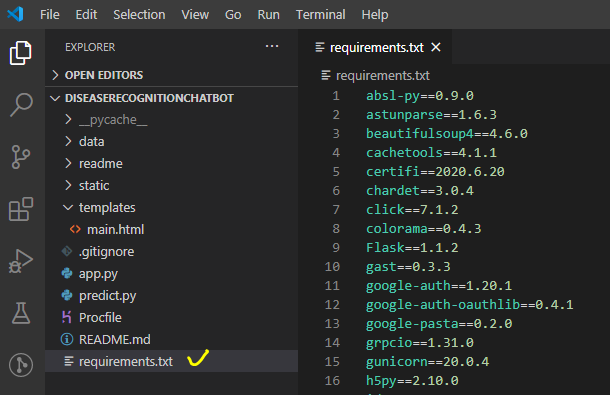
Task: Open the Testing flask icon
Action: tap(21, 313)
